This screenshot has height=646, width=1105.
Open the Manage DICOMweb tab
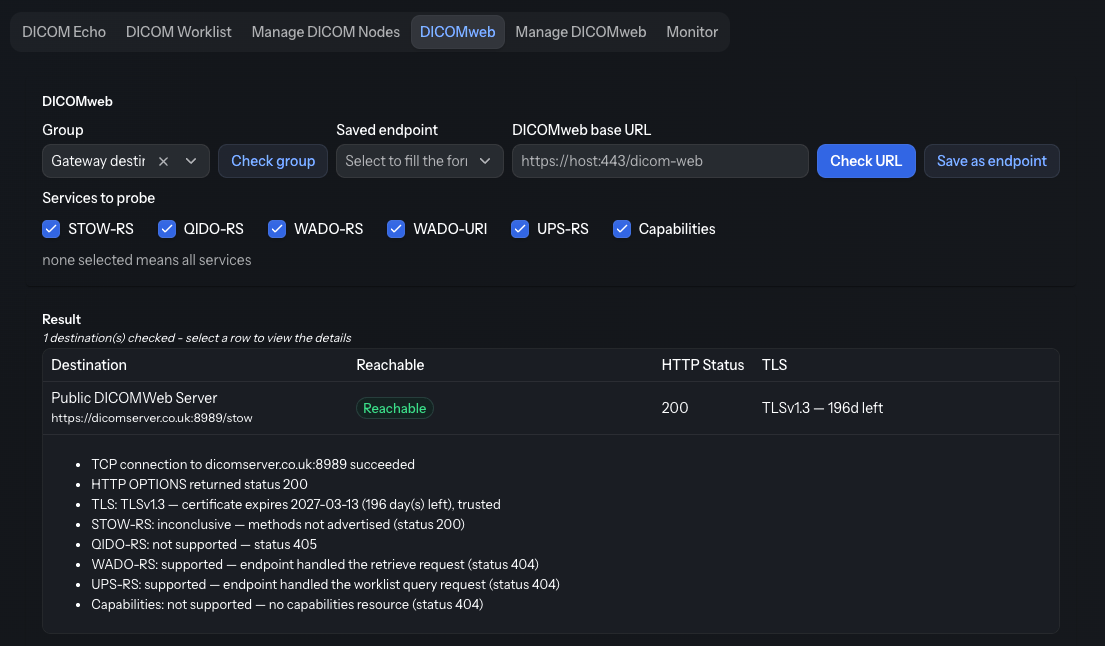tap(581, 32)
